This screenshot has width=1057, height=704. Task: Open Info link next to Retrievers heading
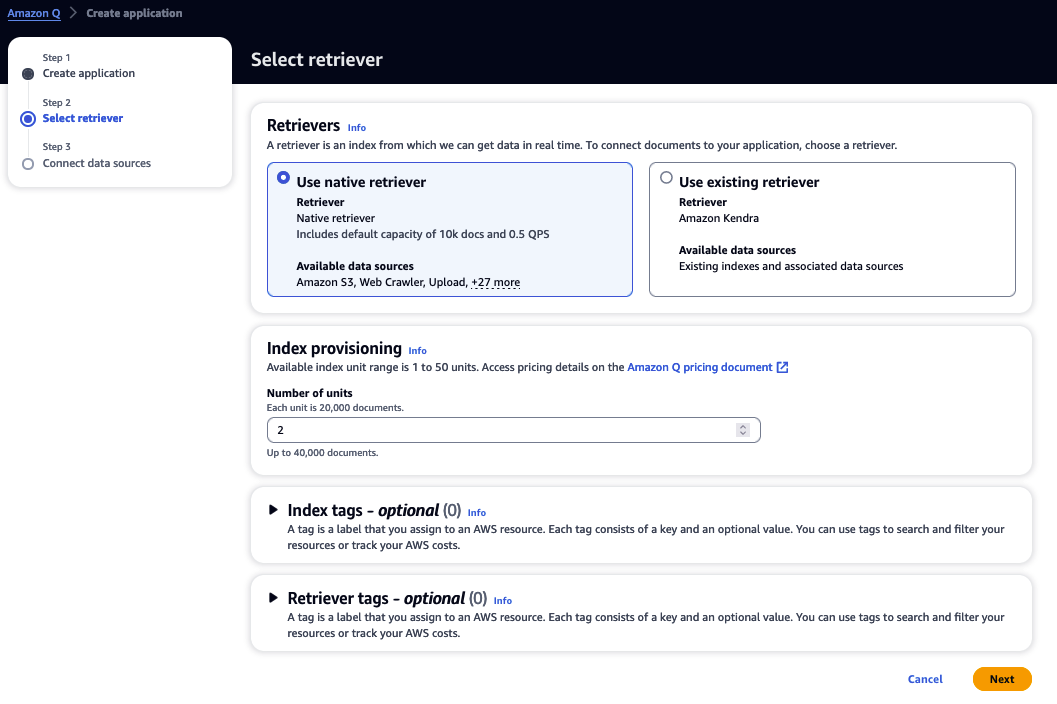point(357,128)
